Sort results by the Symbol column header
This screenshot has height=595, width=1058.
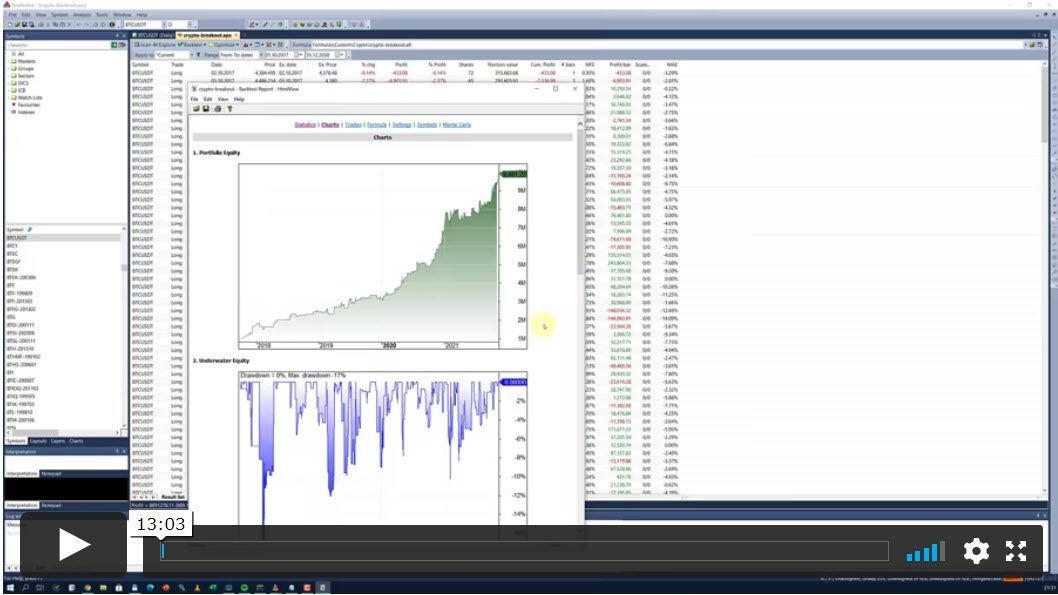[140, 65]
